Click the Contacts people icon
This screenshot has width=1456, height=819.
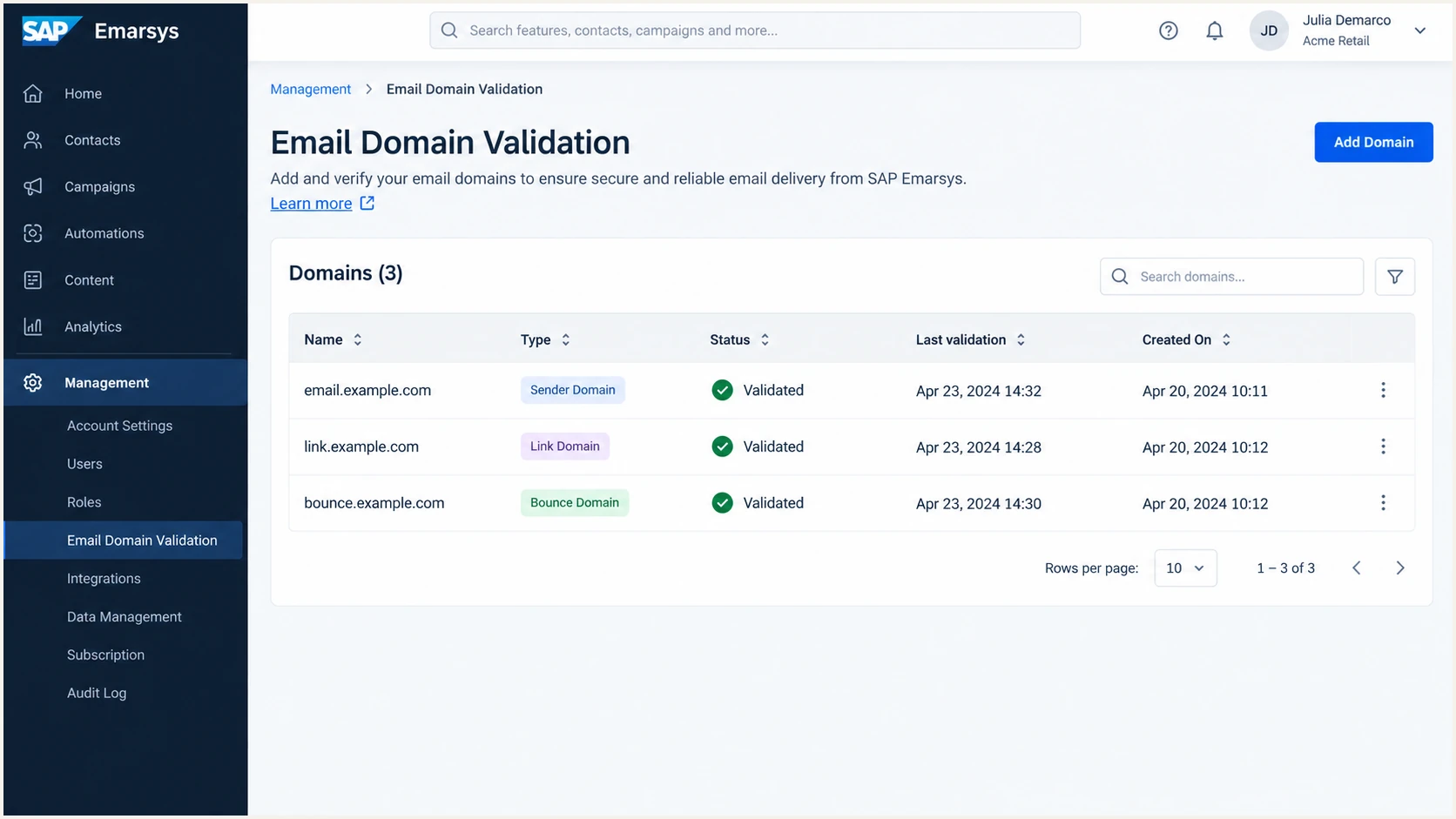pos(33,140)
